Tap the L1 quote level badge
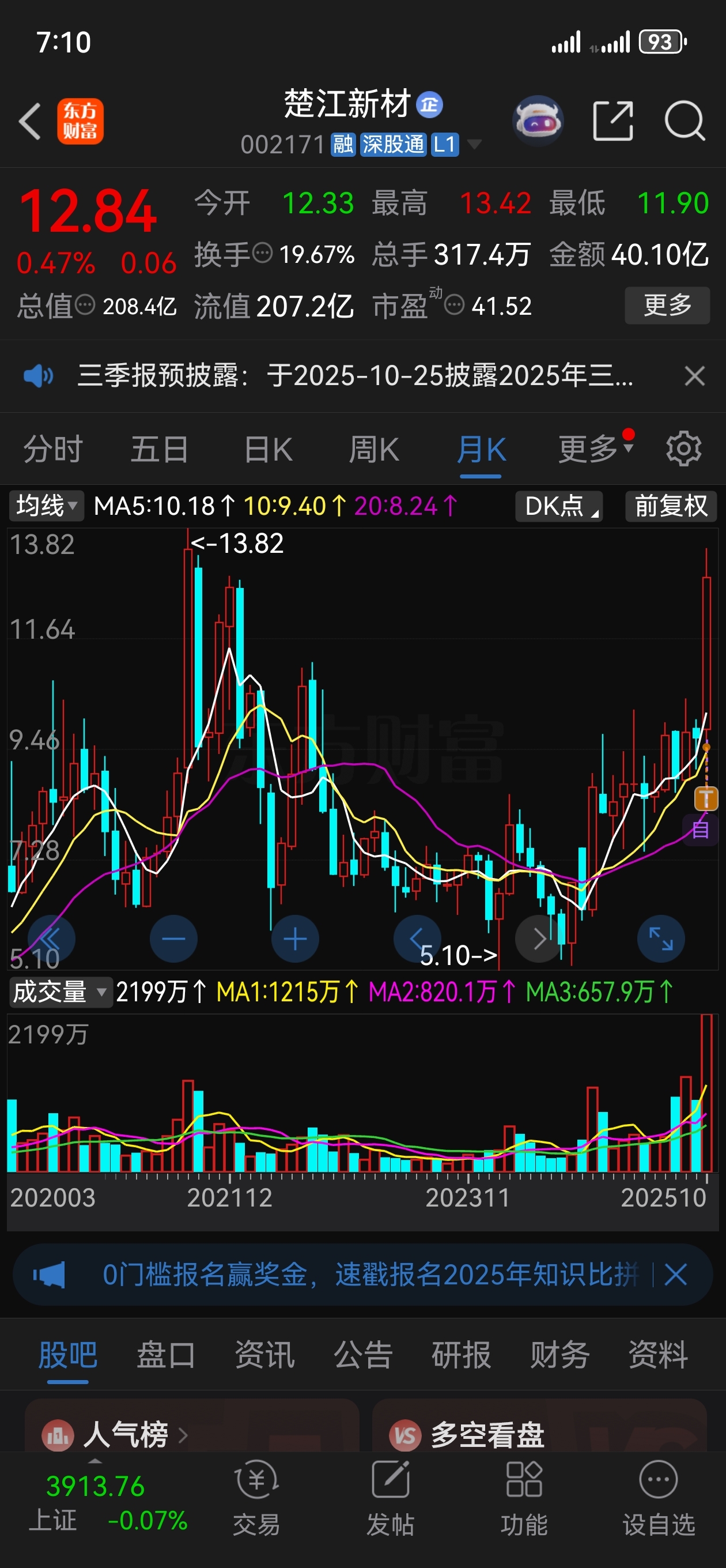 444,145
